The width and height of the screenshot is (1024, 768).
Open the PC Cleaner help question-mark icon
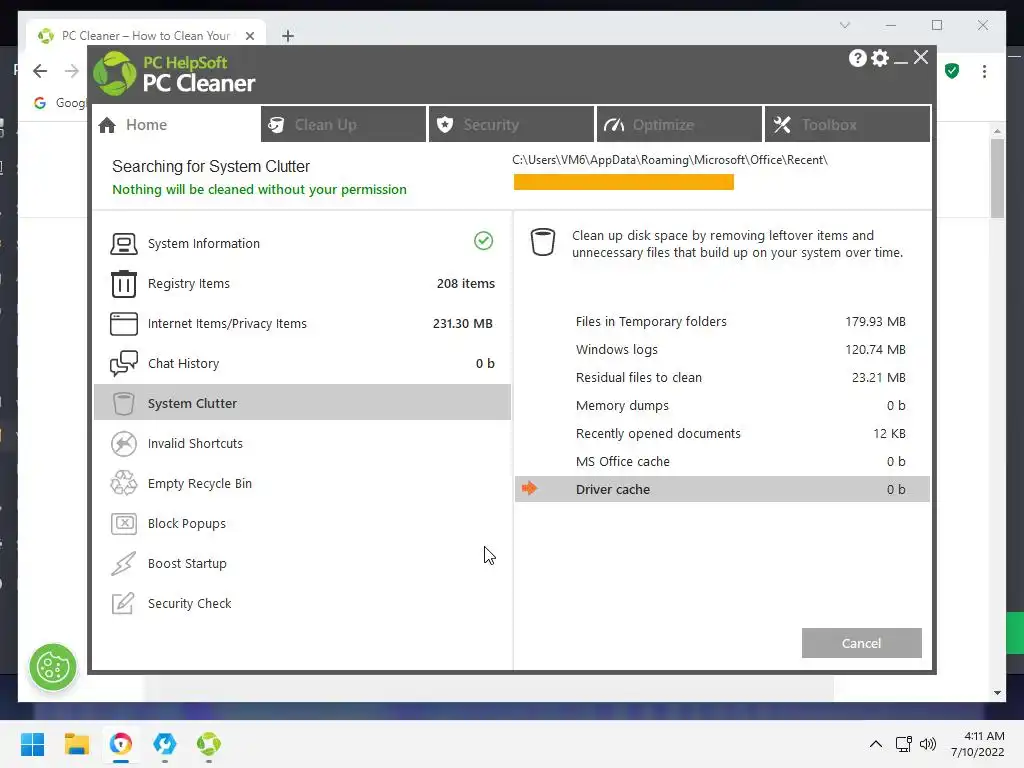(x=857, y=58)
